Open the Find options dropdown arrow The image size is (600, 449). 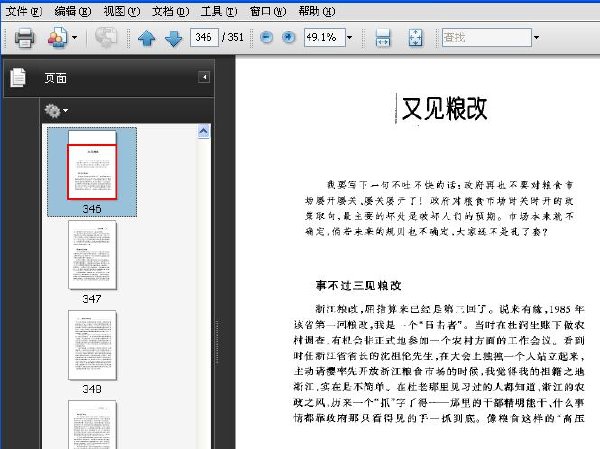pos(536,38)
